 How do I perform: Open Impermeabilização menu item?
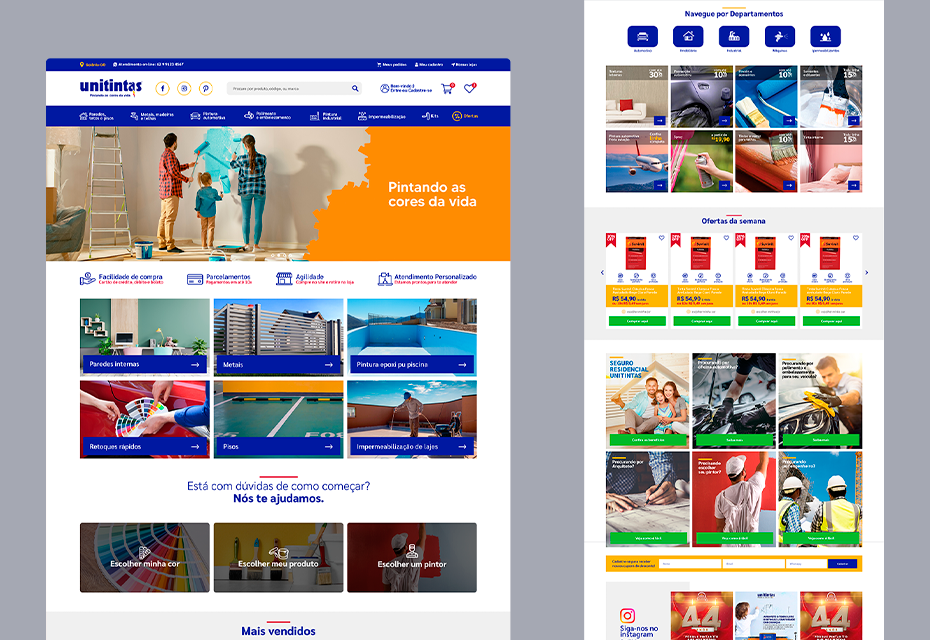[x=381, y=116]
